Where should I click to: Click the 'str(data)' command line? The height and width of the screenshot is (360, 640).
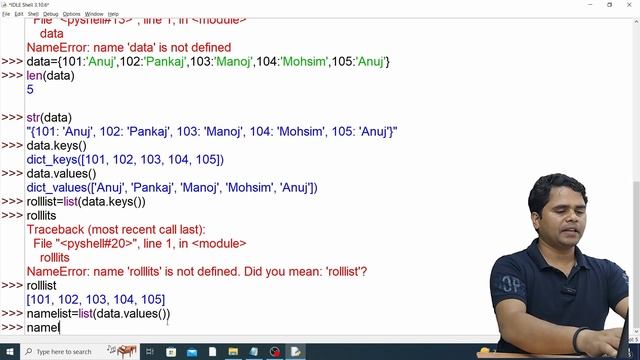[49, 118]
